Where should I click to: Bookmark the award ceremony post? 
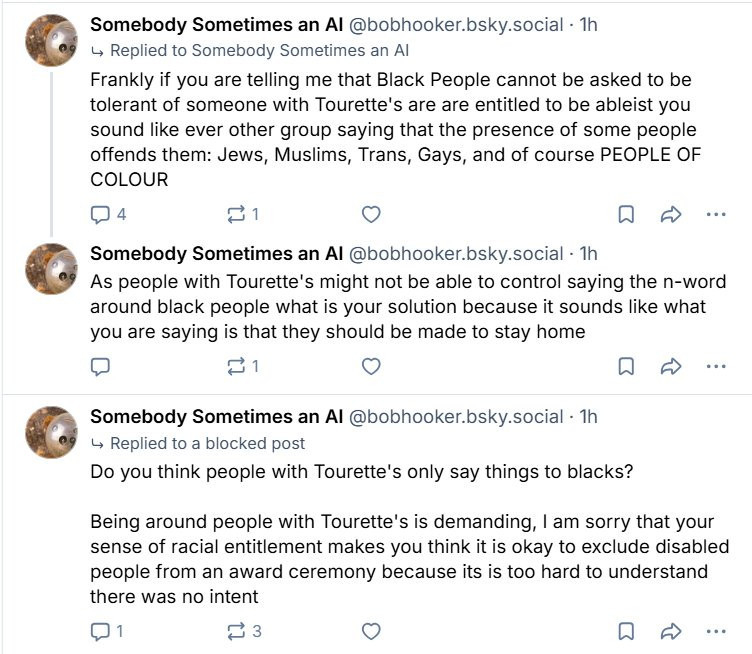click(626, 631)
